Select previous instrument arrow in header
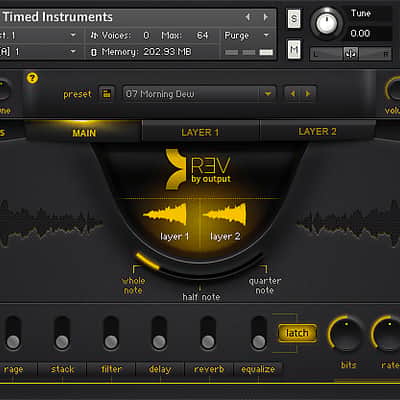The height and width of the screenshot is (400, 400). (x=248, y=17)
